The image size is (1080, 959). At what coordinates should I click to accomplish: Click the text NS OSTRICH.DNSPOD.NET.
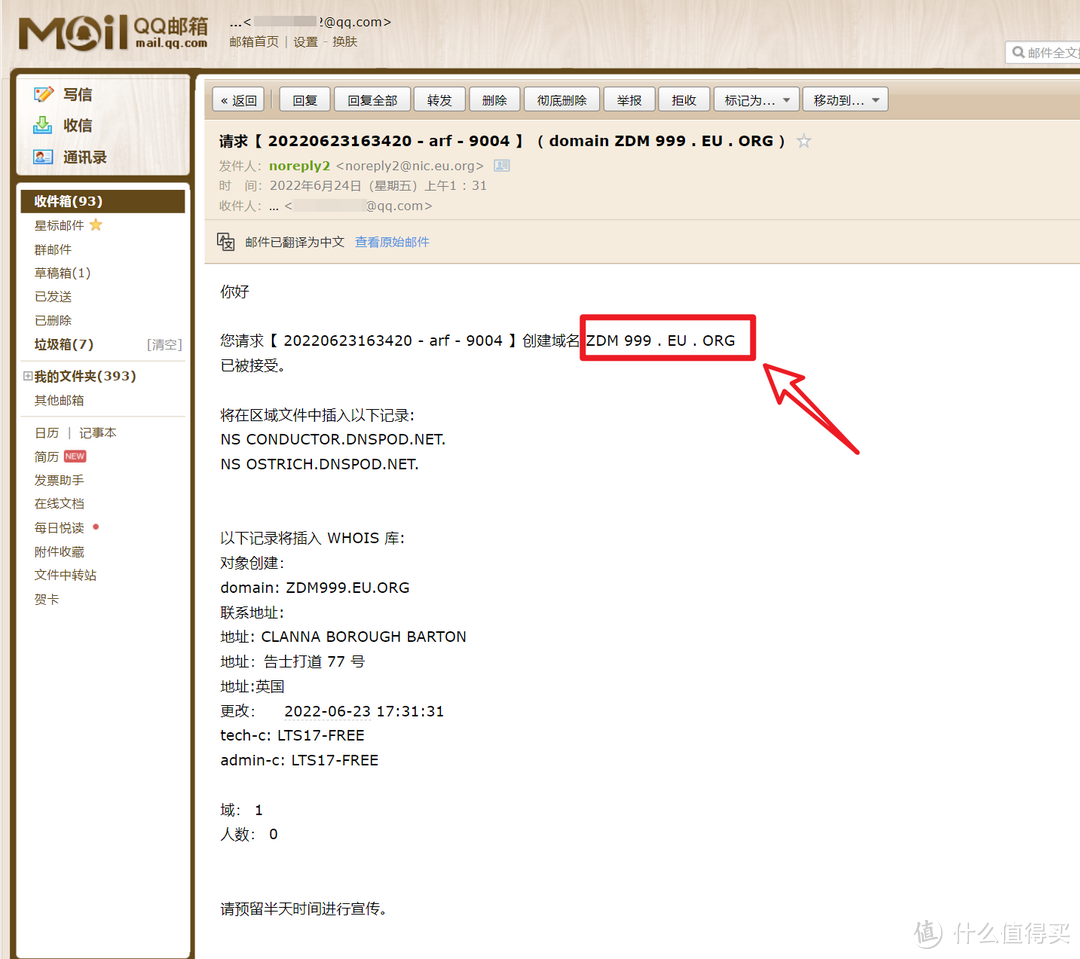click(320, 464)
